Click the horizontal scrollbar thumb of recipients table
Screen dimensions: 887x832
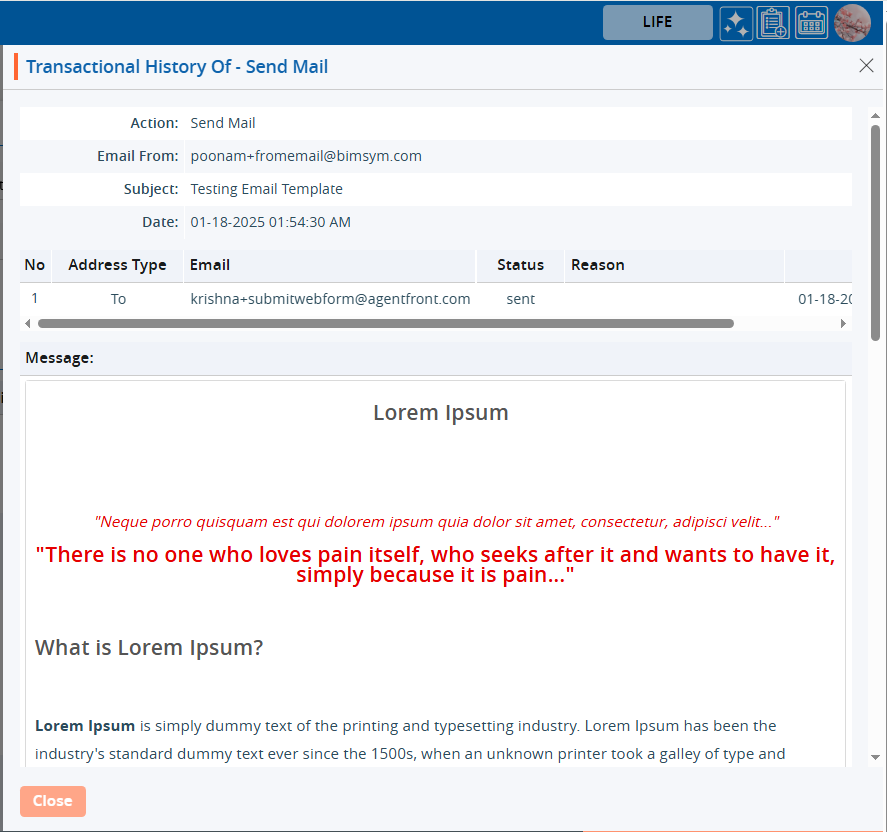pos(385,324)
